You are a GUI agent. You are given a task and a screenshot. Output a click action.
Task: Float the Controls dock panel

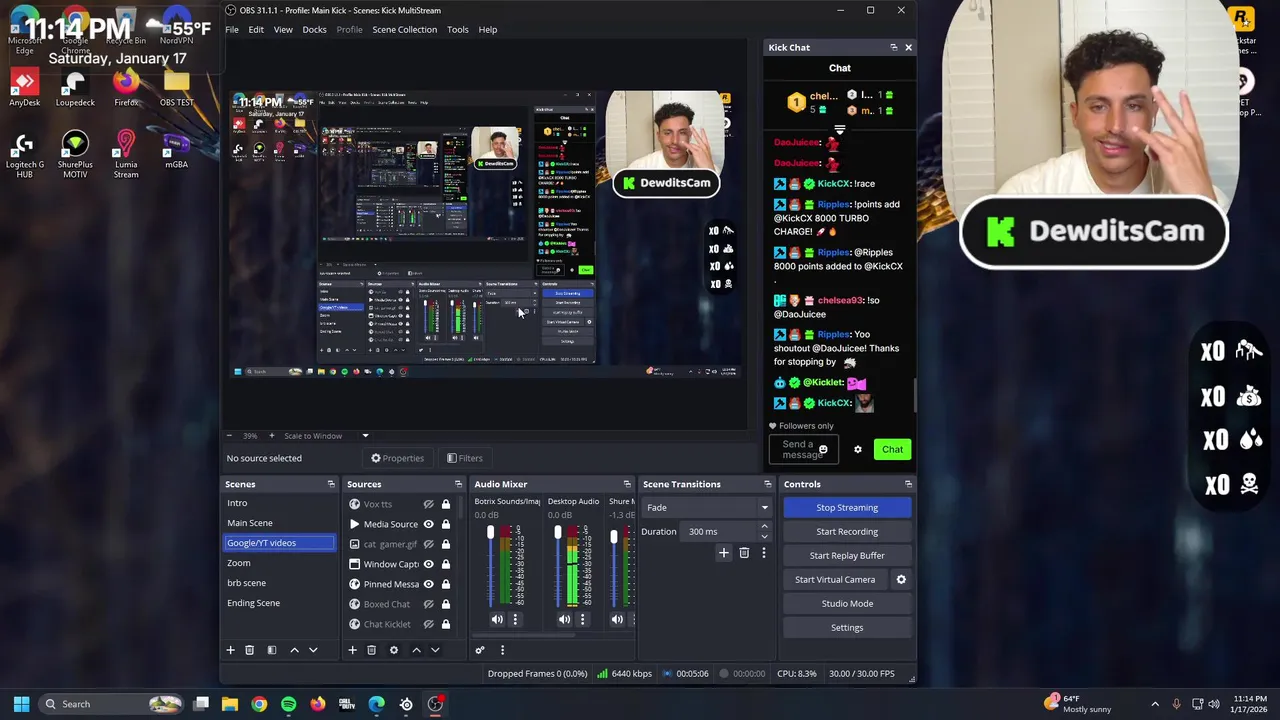[x=908, y=484]
